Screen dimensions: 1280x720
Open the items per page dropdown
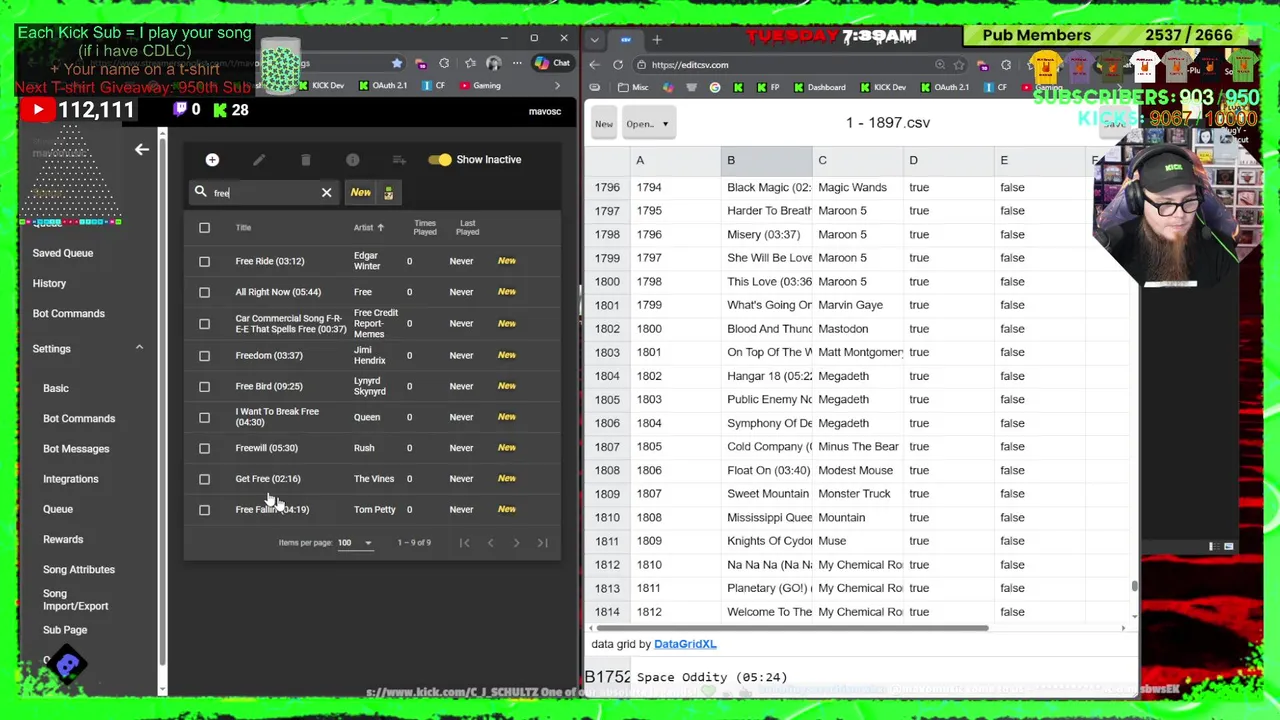click(355, 543)
